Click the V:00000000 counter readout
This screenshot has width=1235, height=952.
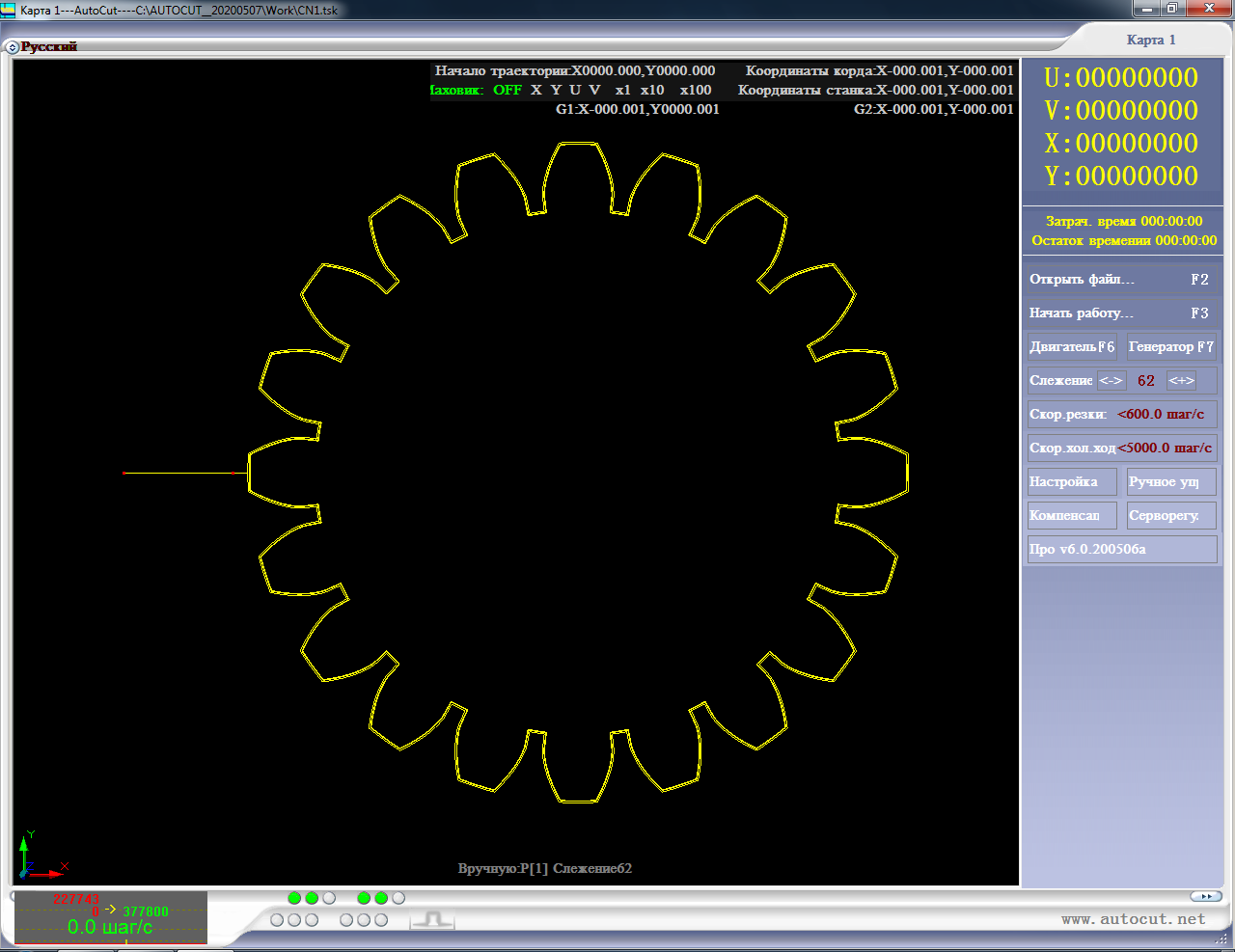(x=1121, y=111)
